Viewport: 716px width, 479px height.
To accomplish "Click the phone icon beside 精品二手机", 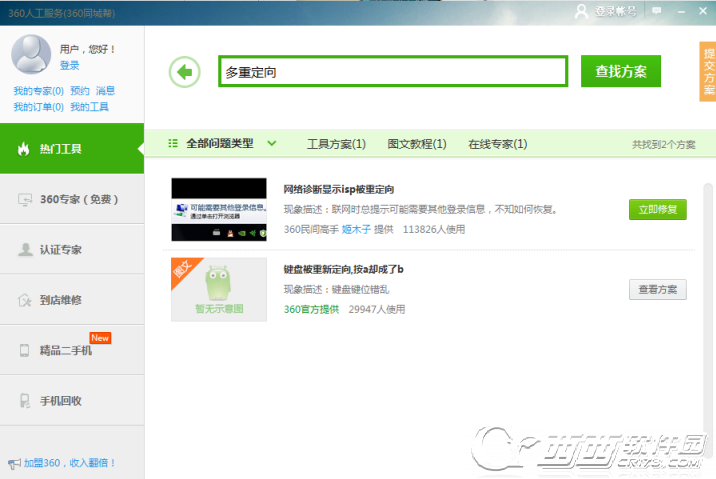I will coord(24,350).
